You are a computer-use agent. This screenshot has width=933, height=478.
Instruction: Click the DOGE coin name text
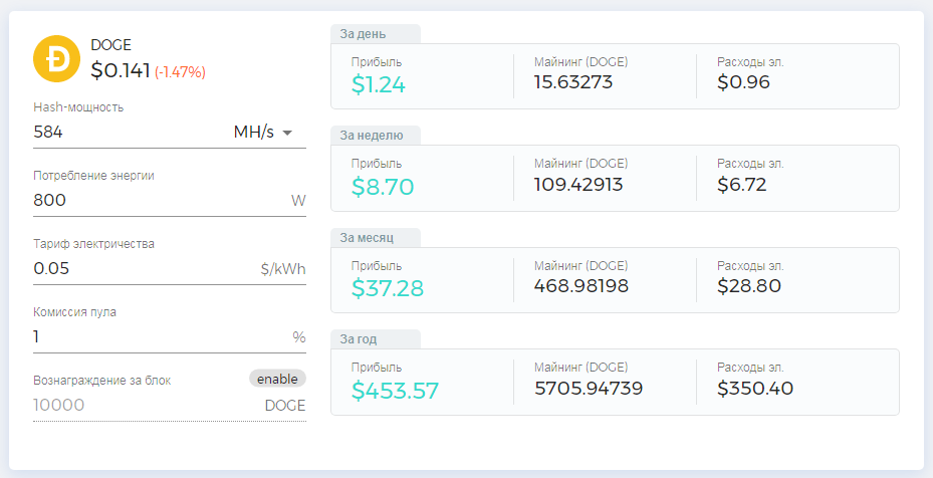[x=111, y=45]
